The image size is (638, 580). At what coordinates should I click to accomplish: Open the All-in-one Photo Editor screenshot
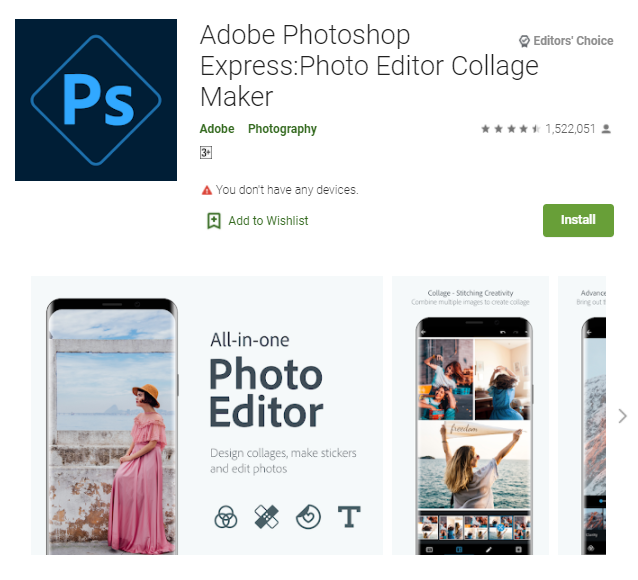207,415
